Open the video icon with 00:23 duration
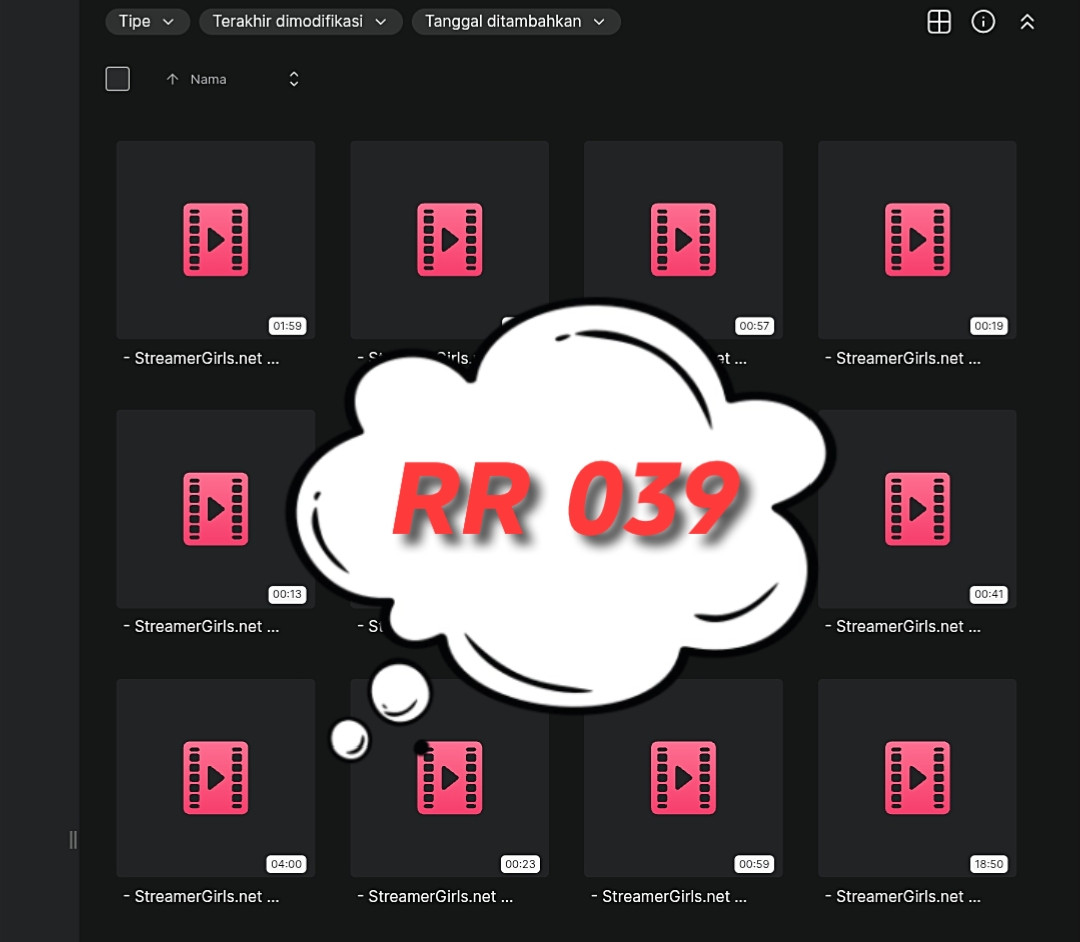Screen dimensions: 1080x942 coord(450,778)
